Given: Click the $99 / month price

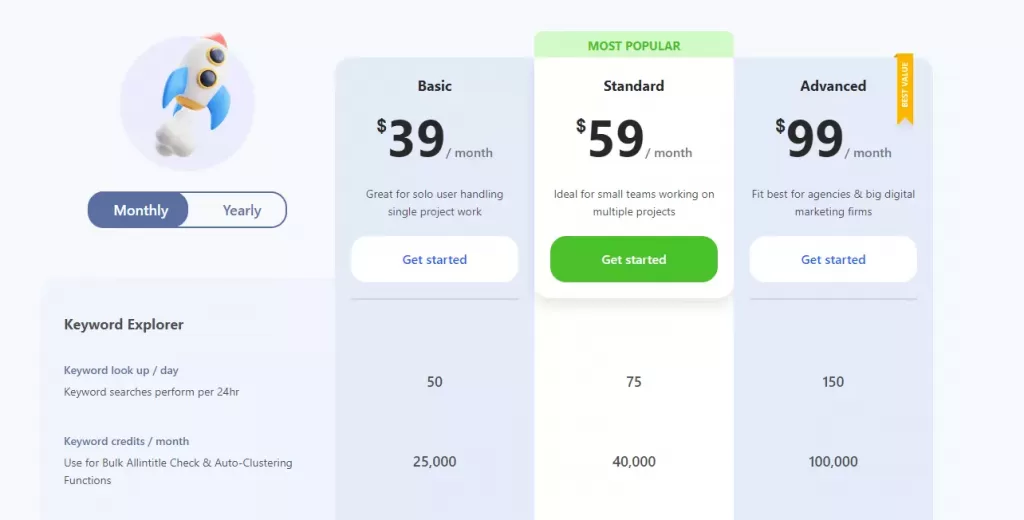Looking at the screenshot, I should pos(833,139).
